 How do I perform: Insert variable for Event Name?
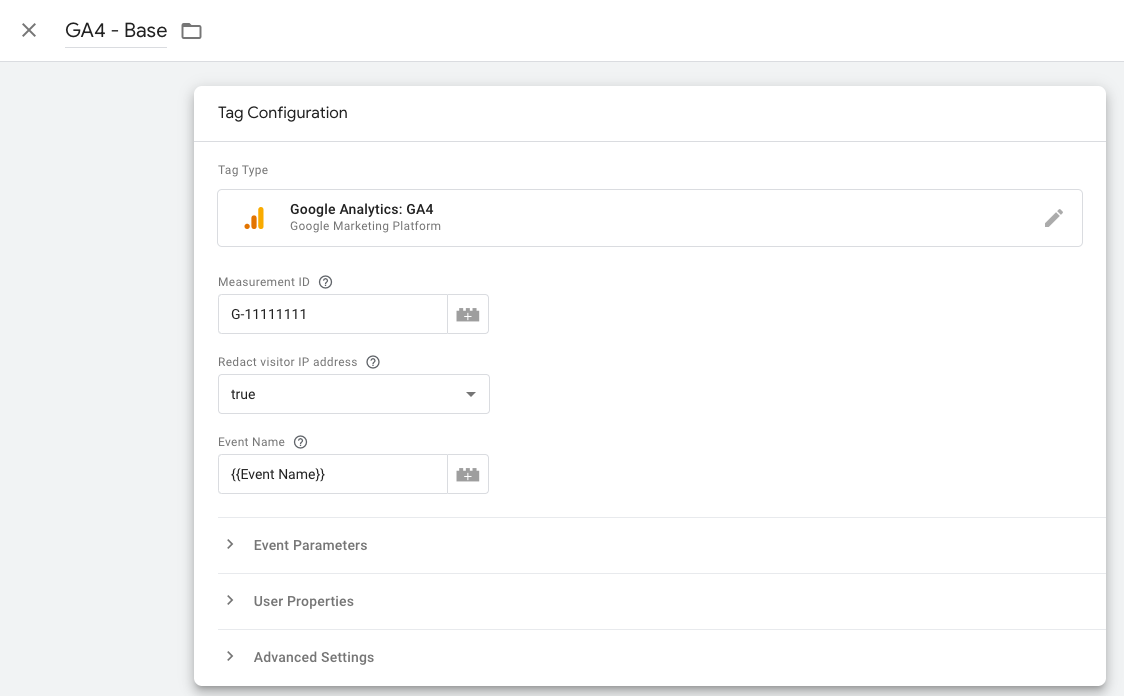pyautogui.click(x=468, y=474)
